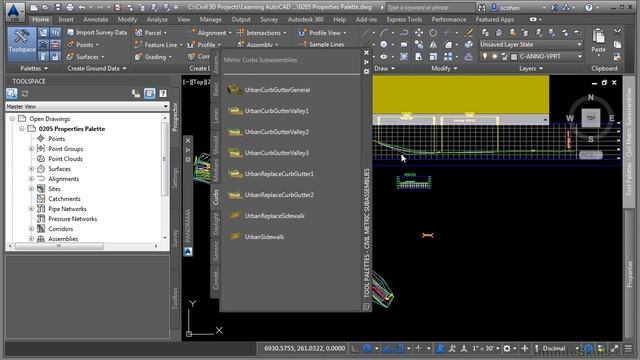Open the Prospector tab of Toolspace
This screenshot has height=360, width=640.
tap(175, 117)
